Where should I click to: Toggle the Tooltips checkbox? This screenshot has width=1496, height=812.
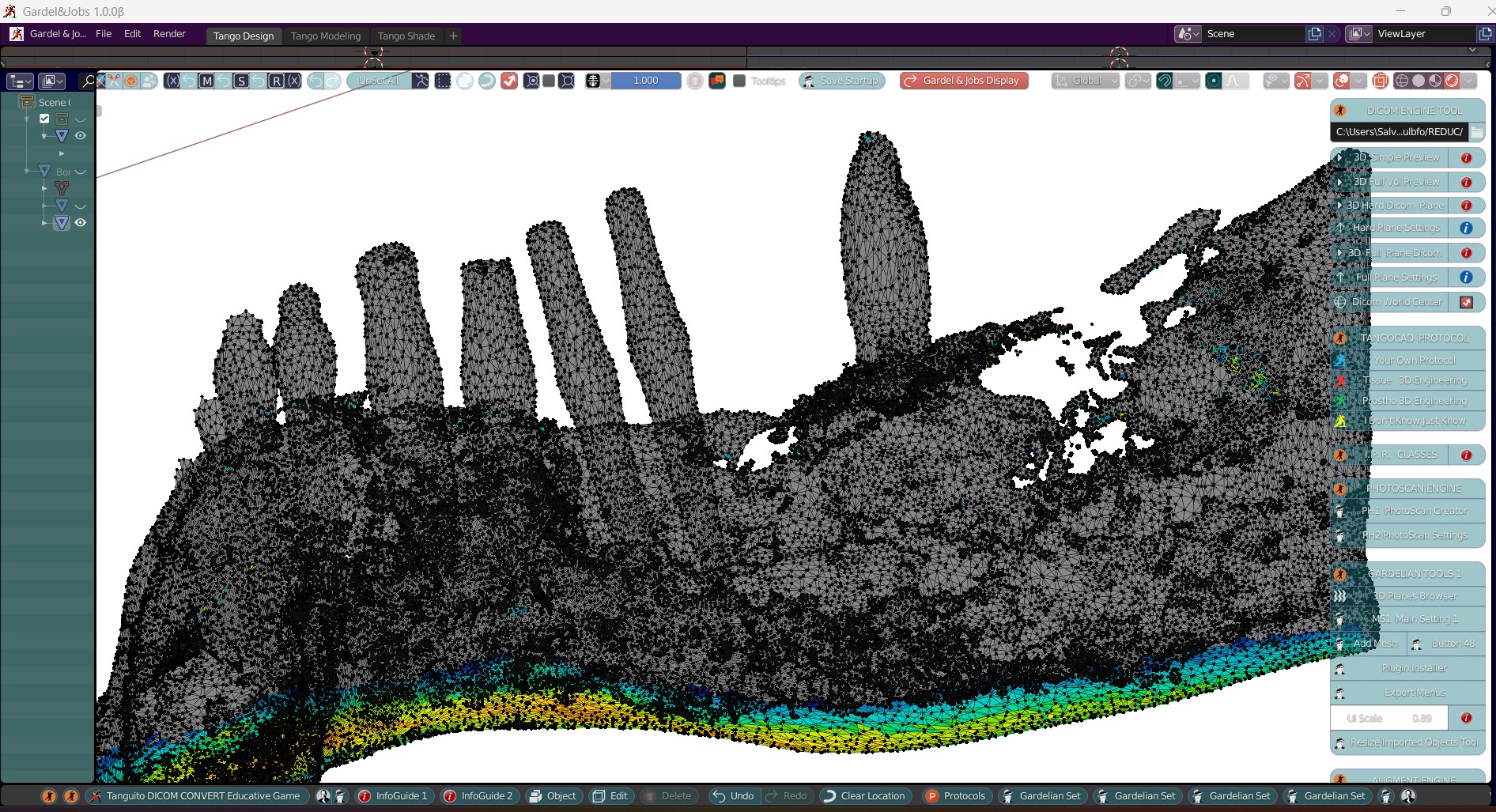(x=739, y=81)
